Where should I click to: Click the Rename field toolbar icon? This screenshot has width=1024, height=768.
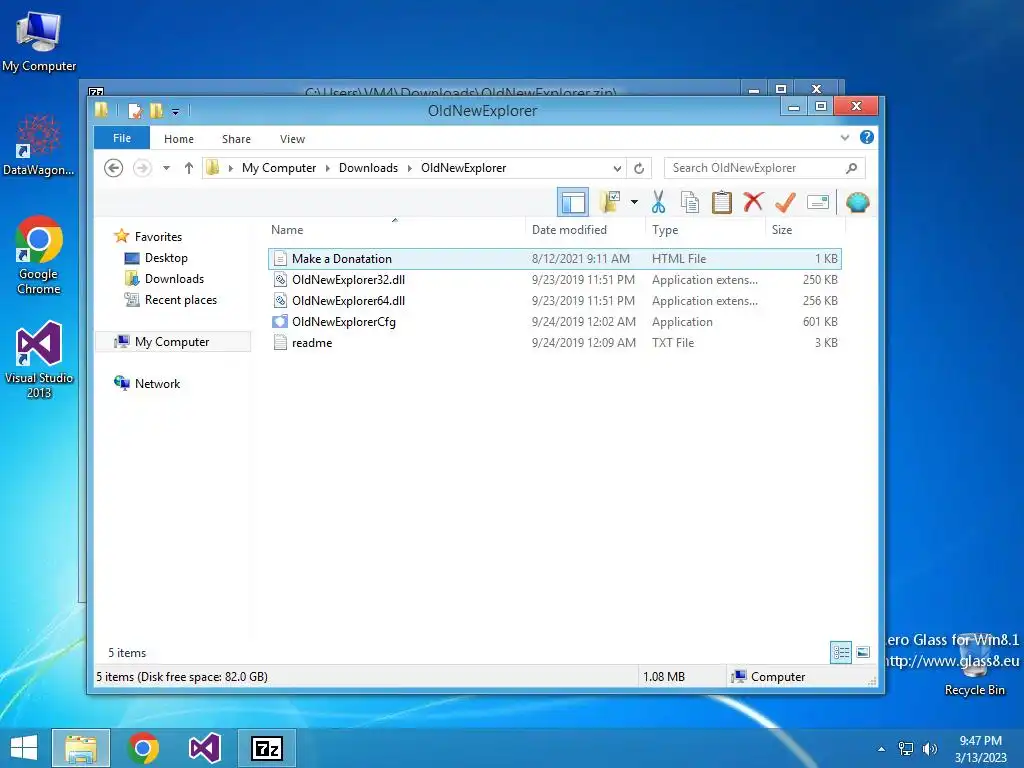pos(818,202)
